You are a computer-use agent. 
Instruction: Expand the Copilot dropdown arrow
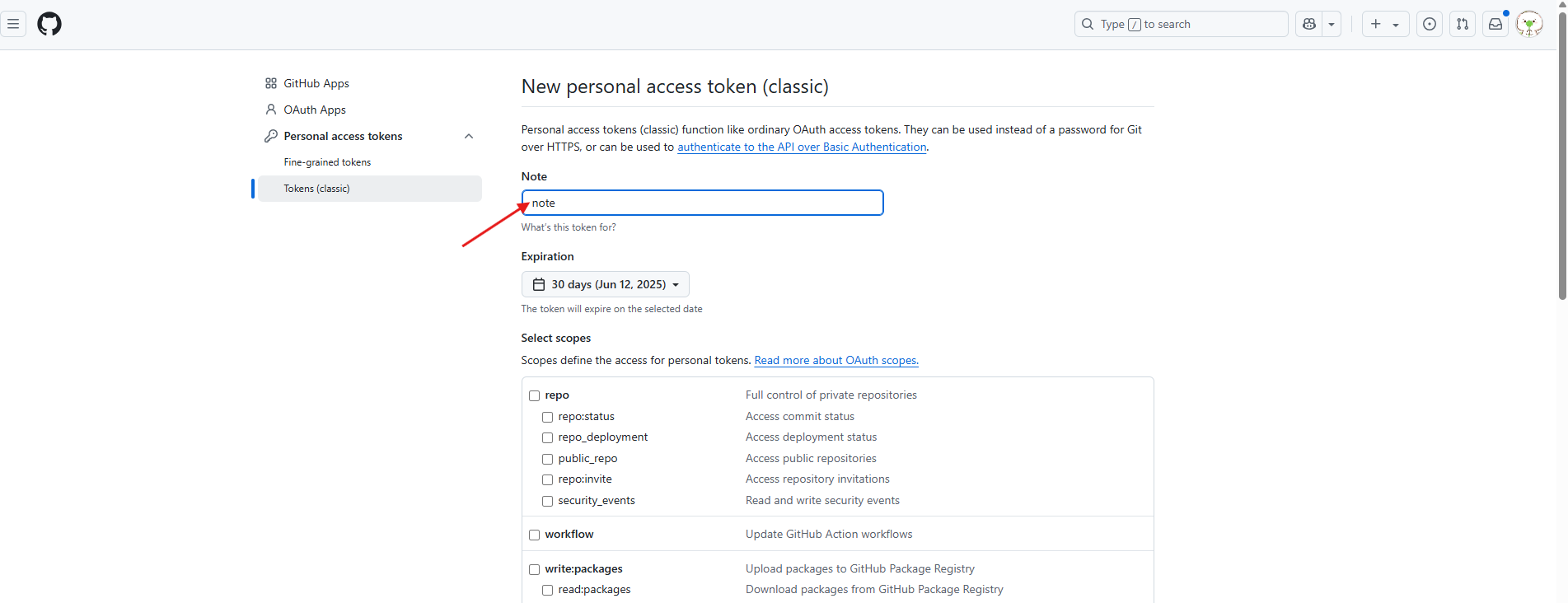click(1332, 24)
